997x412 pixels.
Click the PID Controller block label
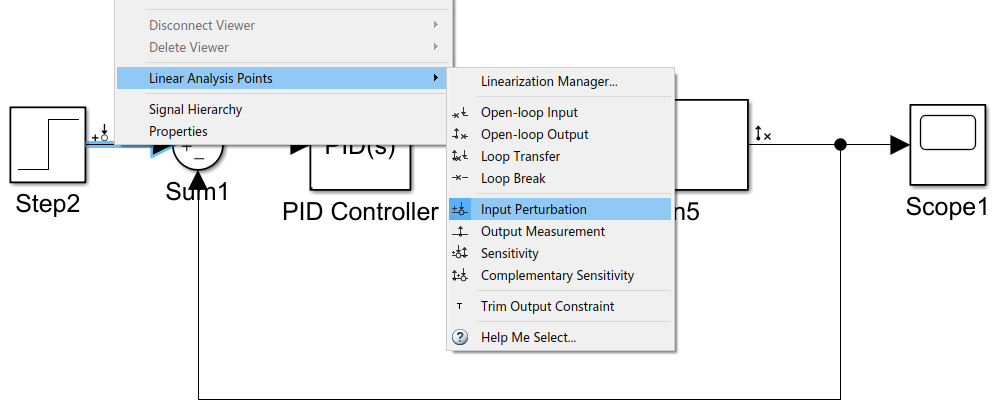[360, 212]
